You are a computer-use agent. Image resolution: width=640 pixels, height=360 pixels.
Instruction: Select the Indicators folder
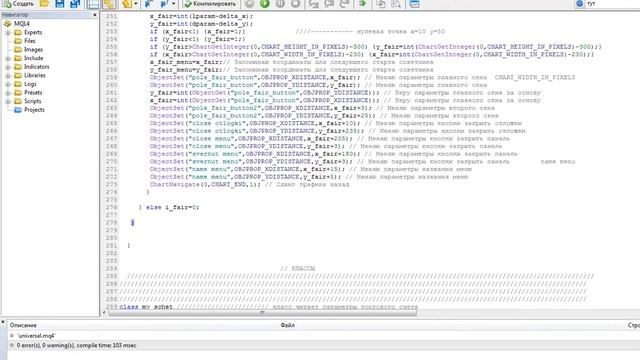click(36, 67)
